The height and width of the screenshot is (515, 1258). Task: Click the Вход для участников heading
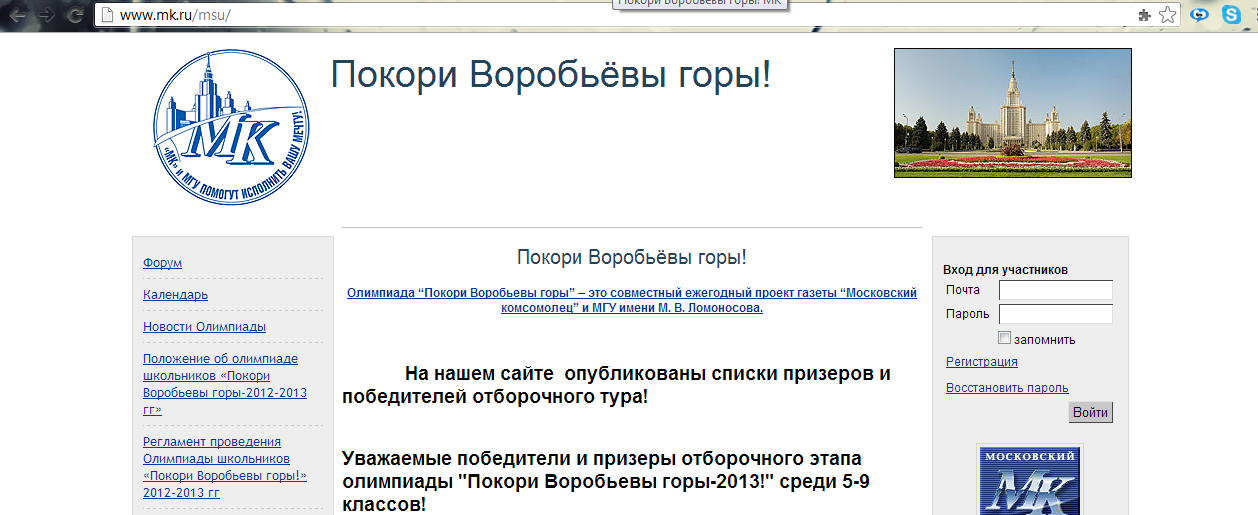coord(1005,270)
